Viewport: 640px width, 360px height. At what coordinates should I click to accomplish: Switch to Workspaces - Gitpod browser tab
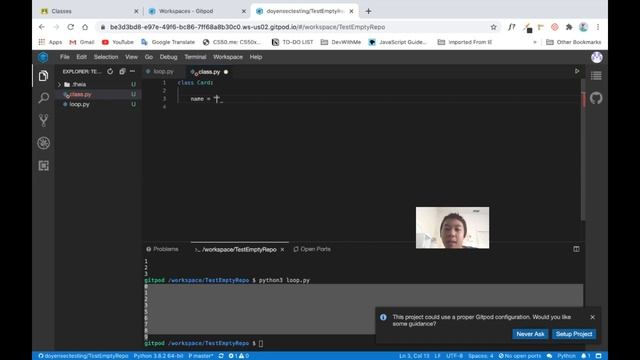tap(196, 11)
